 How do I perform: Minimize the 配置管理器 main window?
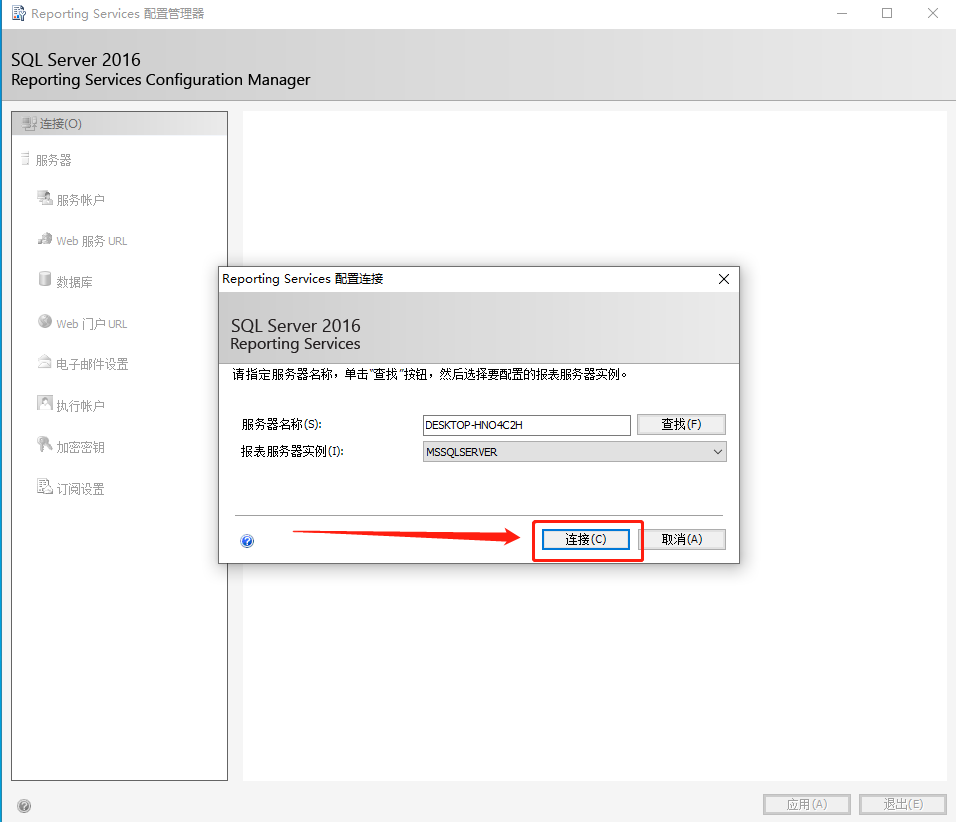842,13
